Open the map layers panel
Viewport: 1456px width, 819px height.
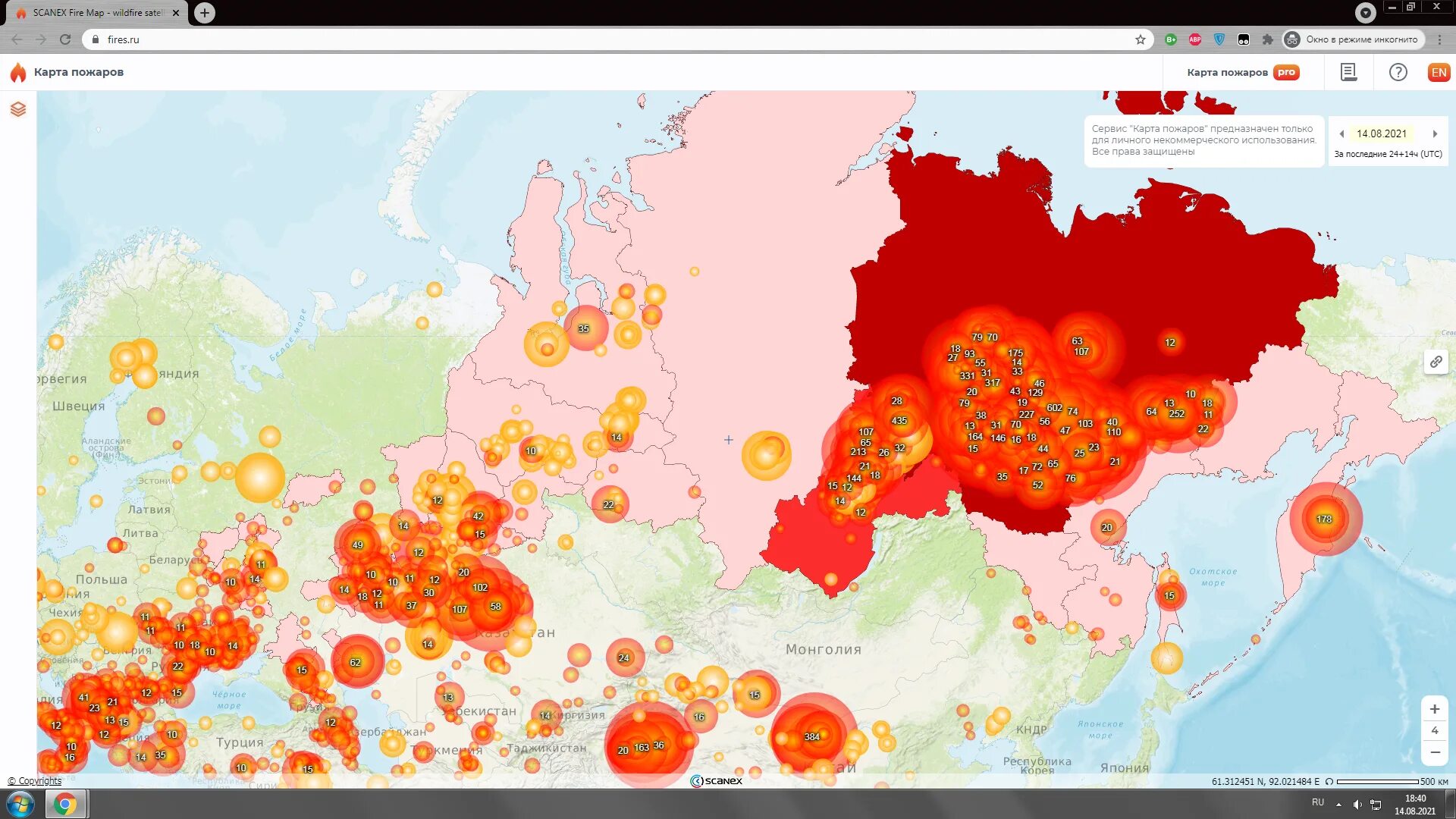[18, 109]
